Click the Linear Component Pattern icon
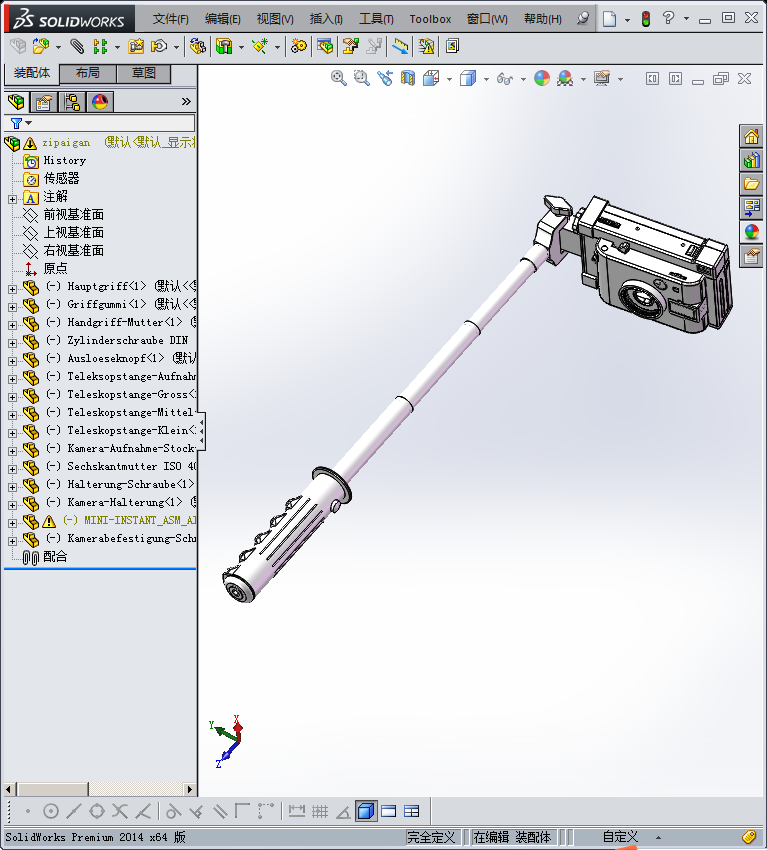This screenshot has width=767, height=850. 100,47
